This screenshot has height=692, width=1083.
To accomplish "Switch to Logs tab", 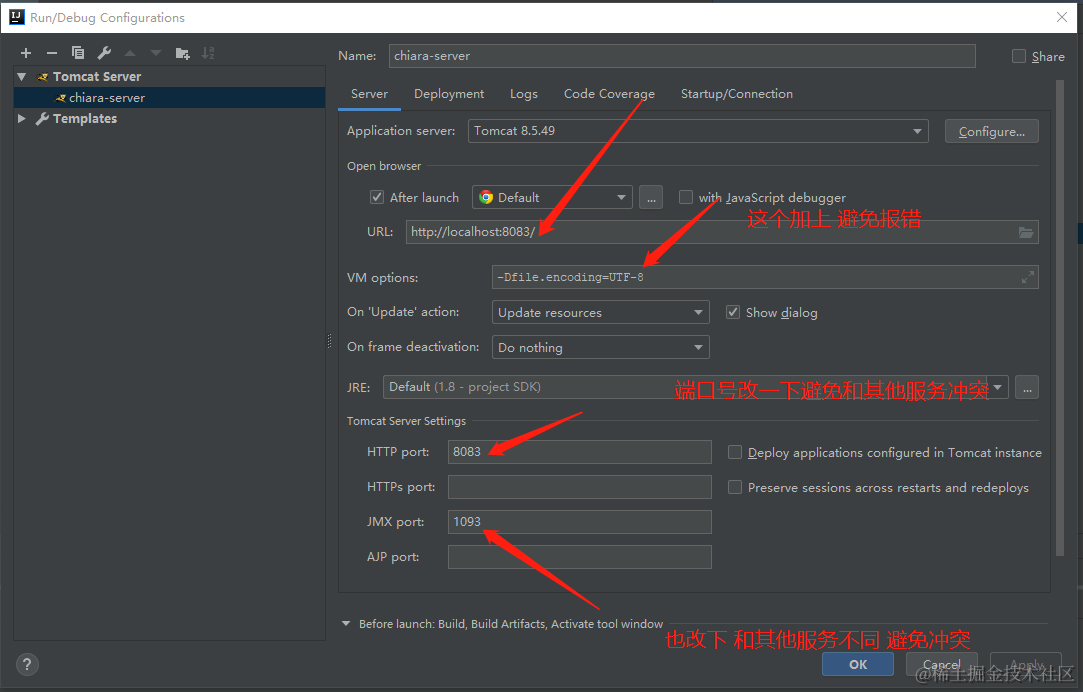I will click(524, 94).
